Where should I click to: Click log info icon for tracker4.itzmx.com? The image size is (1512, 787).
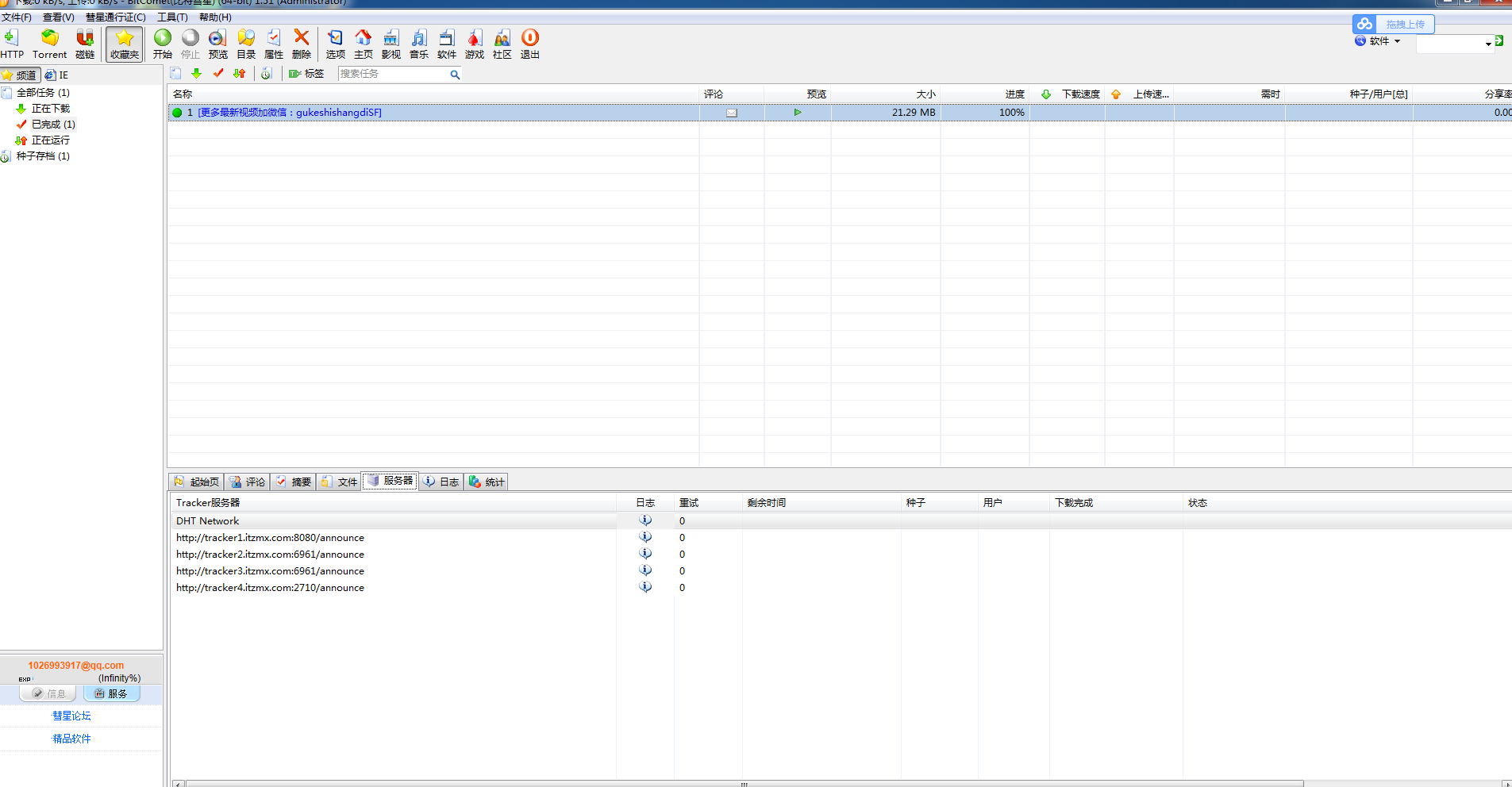click(645, 587)
